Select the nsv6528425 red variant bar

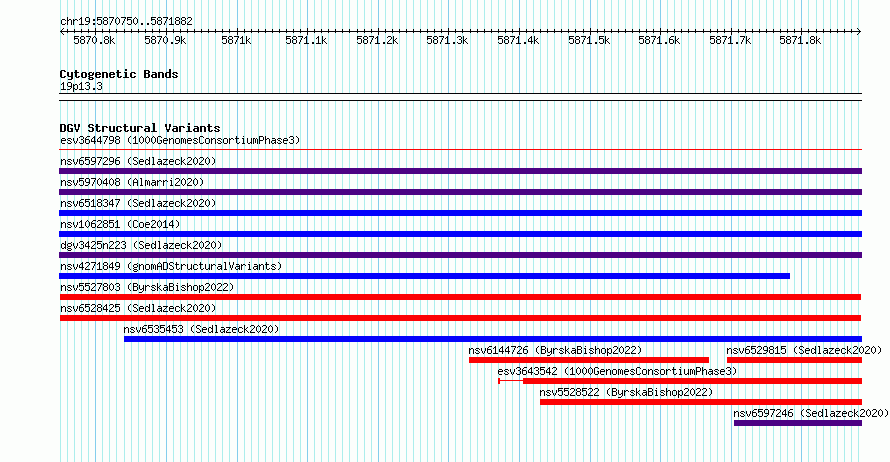460,318
